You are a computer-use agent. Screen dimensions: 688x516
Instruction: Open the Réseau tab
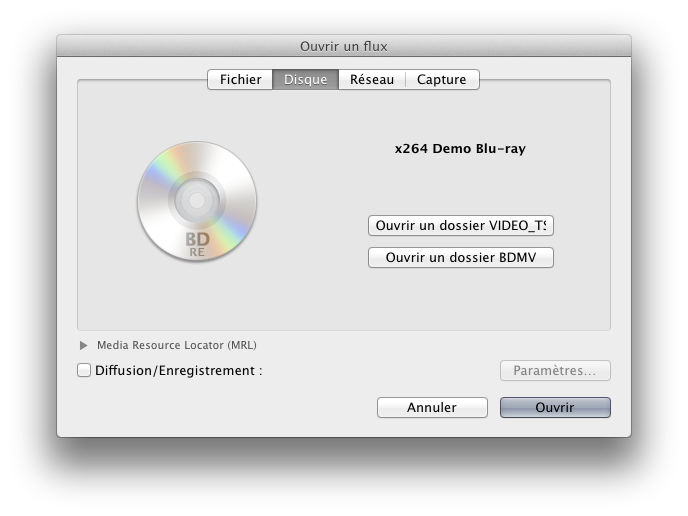[371, 79]
